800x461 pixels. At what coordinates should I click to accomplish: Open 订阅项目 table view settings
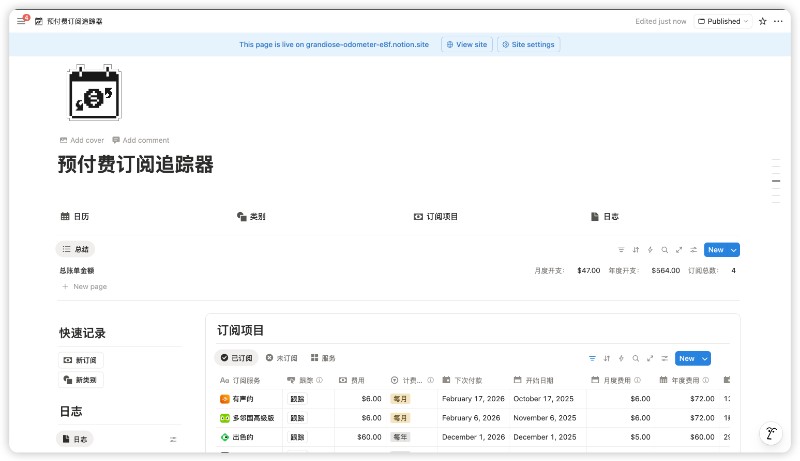[x=664, y=358]
